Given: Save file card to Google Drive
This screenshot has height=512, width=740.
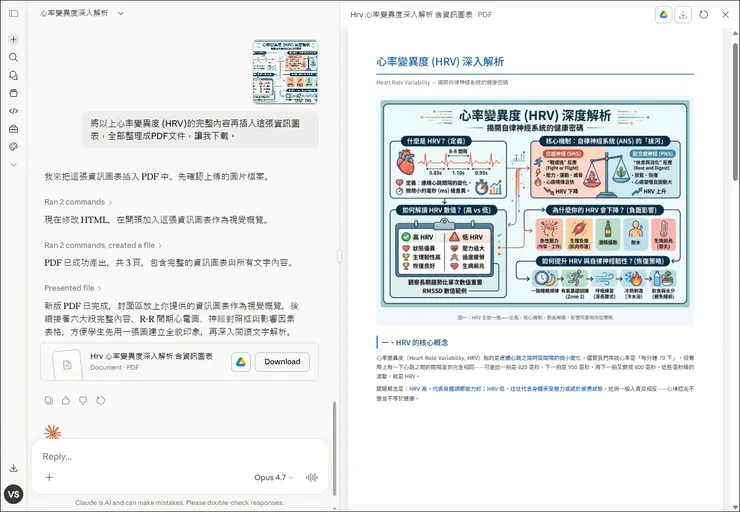Looking at the screenshot, I should 241,362.
